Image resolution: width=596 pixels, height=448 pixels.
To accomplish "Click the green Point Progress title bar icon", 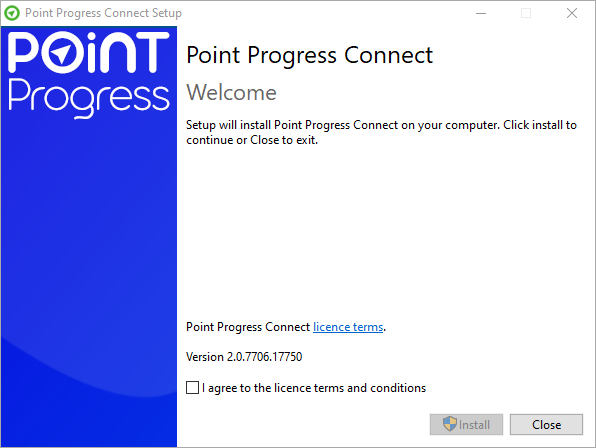I will point(12,13).
